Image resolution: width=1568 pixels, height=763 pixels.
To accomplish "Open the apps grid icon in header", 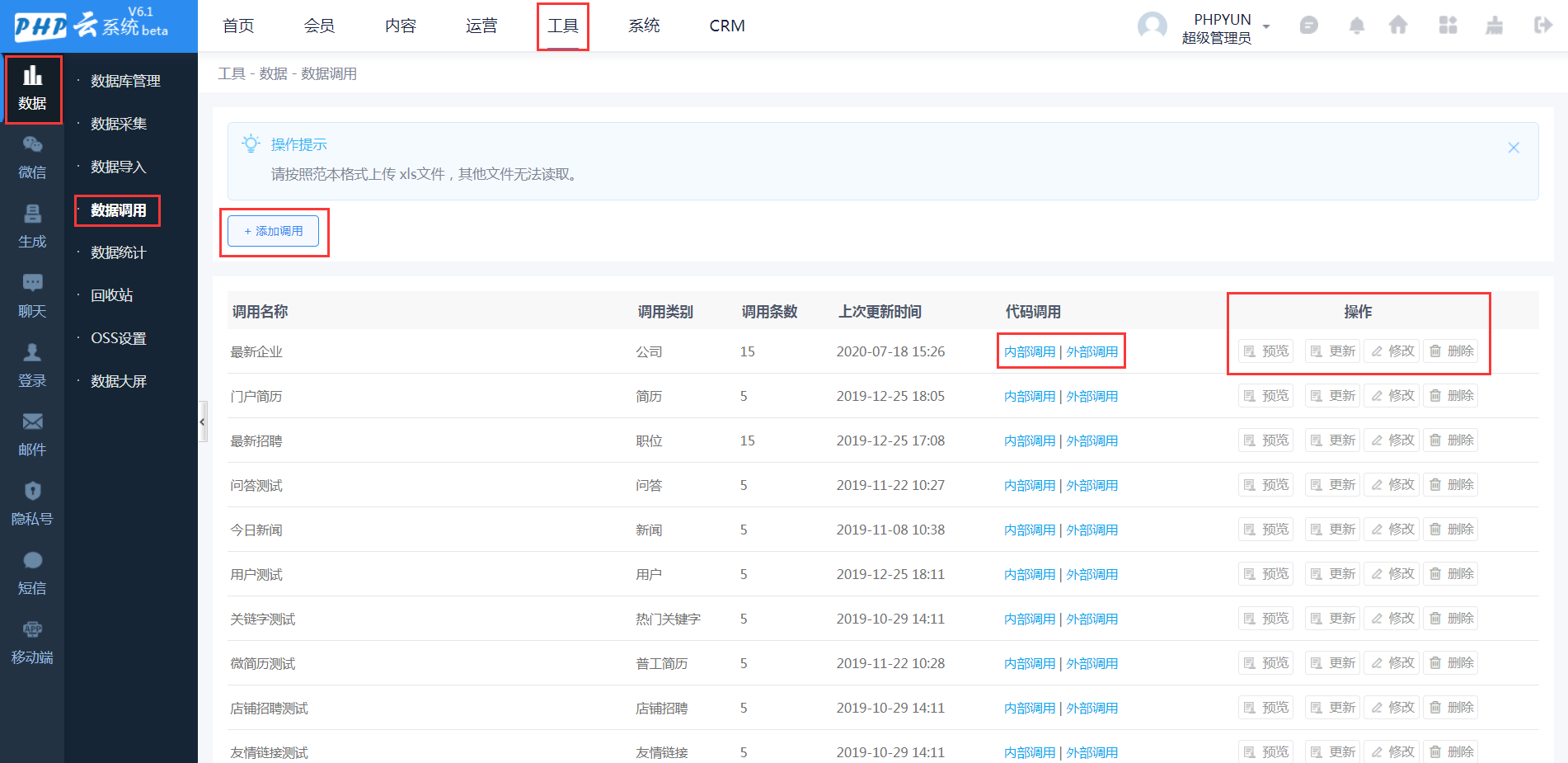I will coord(1448,26).
